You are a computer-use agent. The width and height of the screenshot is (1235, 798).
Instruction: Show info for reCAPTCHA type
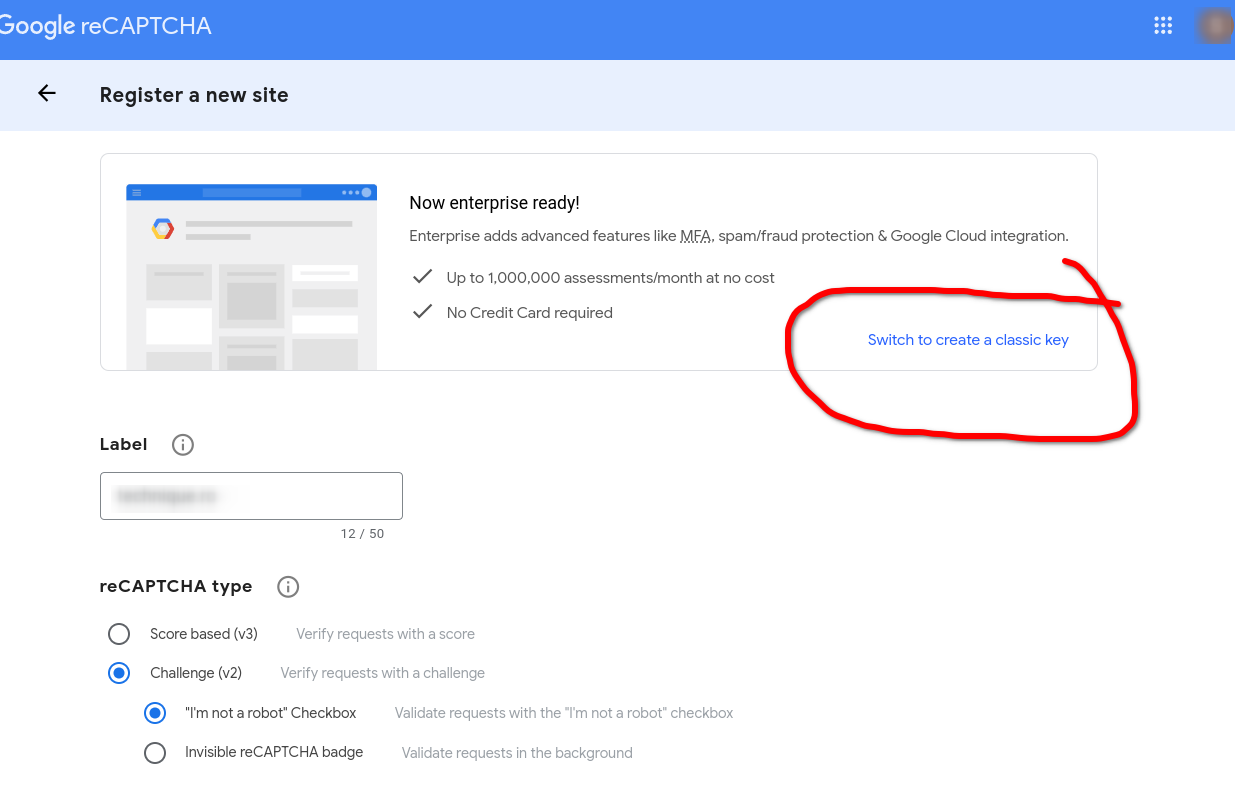pos(288,587)
